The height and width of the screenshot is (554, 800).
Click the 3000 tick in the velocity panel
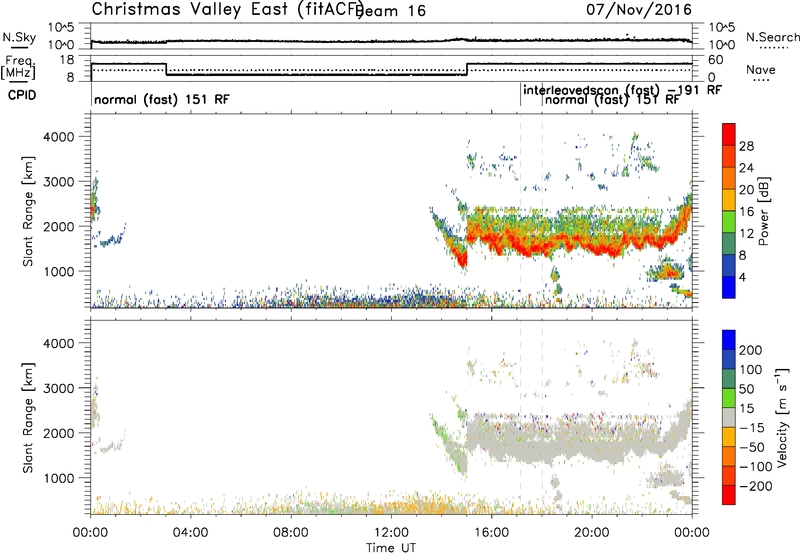point(58,388)
